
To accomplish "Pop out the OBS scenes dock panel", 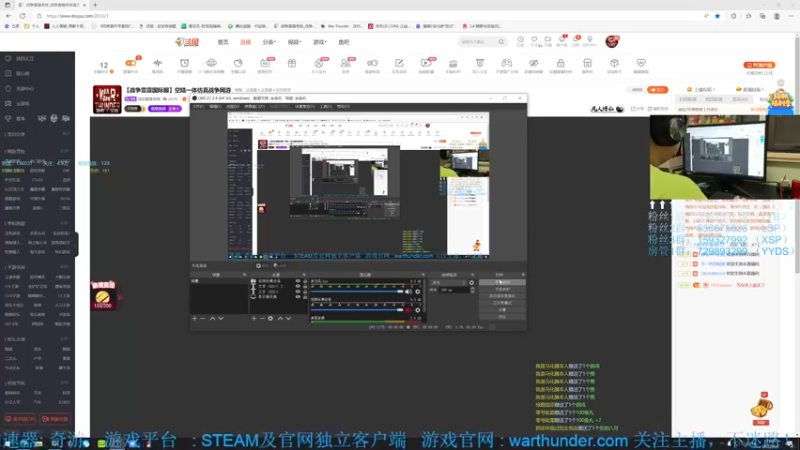I will pos(244,274).
